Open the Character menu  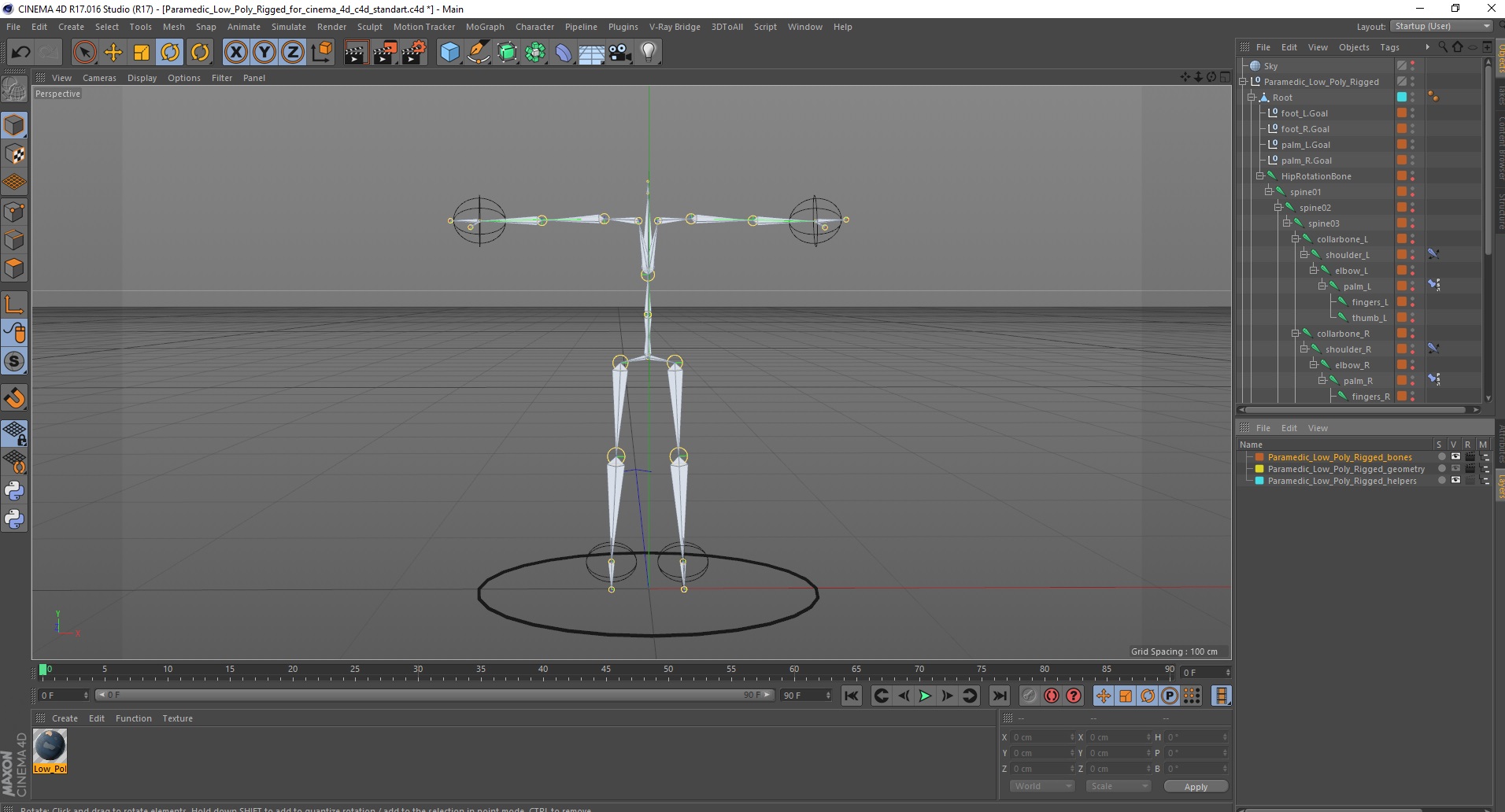pos(534,27)
